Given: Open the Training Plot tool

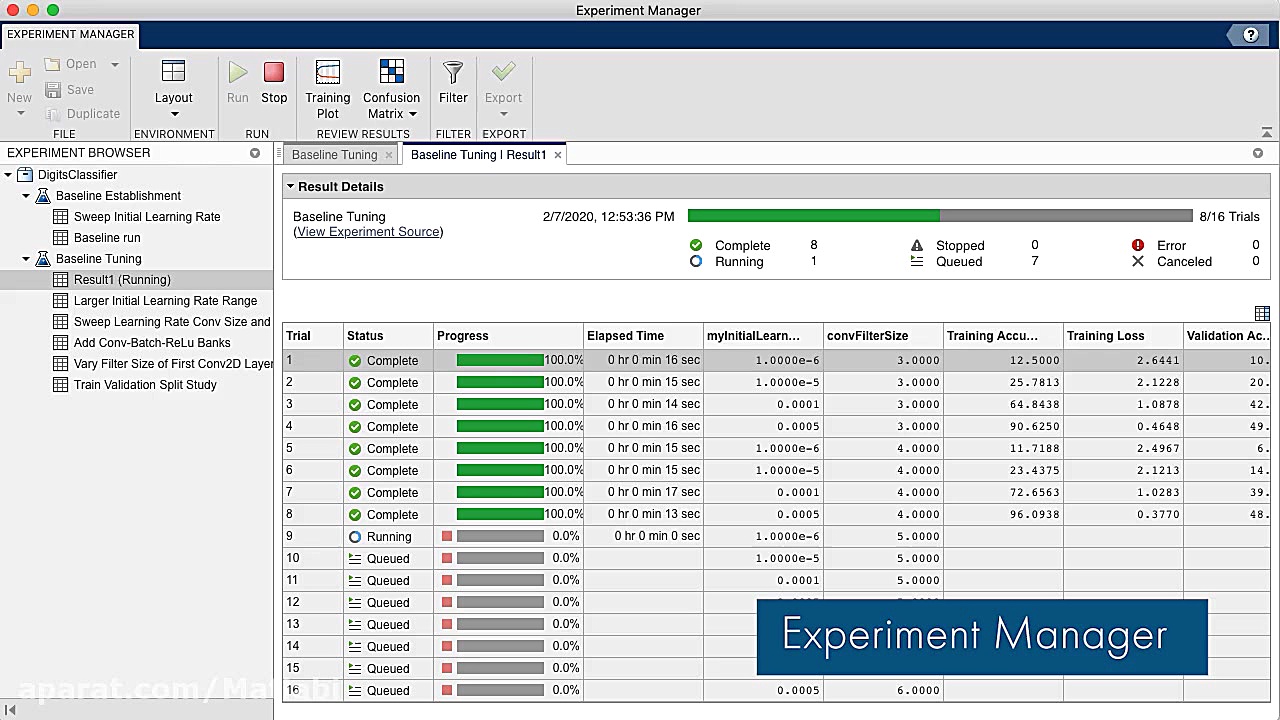Looking at the screenshot, I should pos(327,73).
